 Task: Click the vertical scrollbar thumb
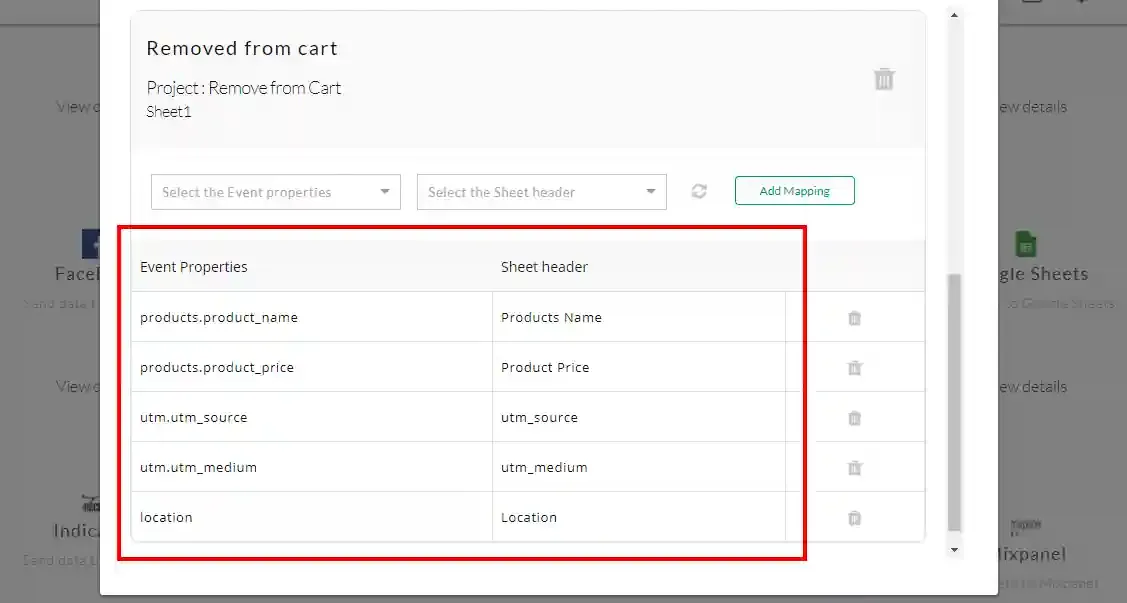coord(954,403)
